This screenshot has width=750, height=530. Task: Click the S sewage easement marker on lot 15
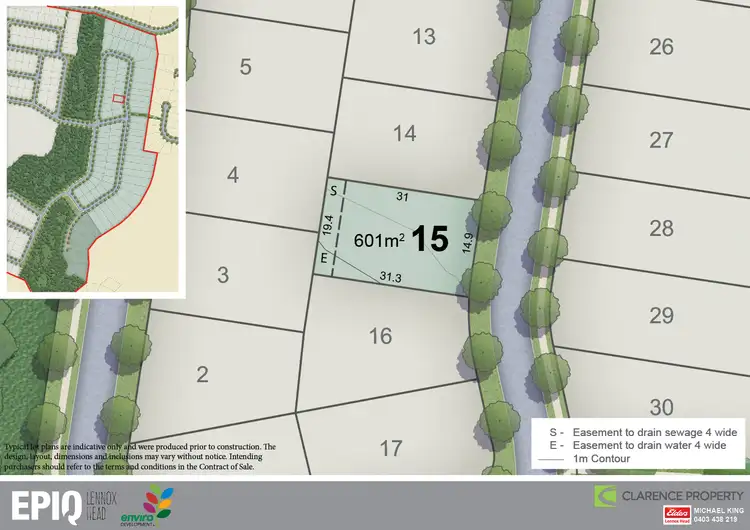[333, 190]
